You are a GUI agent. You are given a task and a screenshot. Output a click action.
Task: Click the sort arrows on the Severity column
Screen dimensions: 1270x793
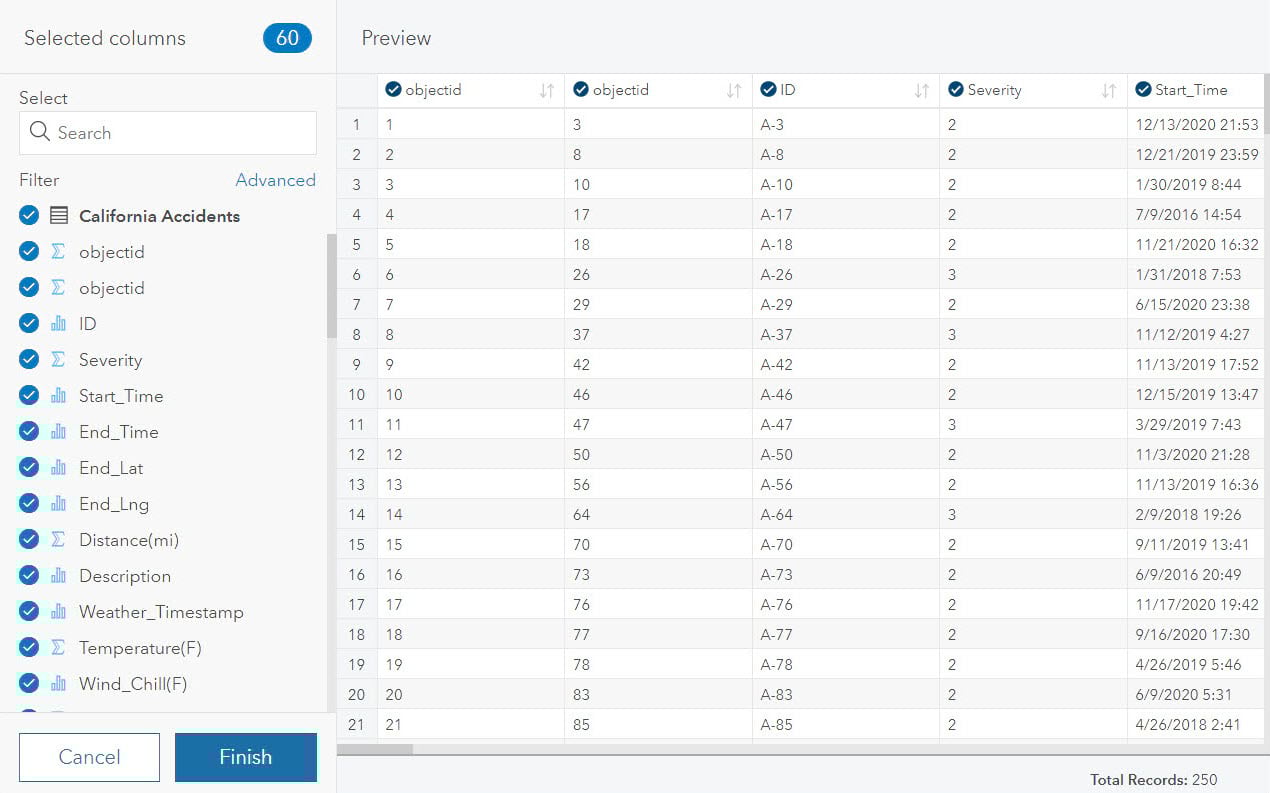click(1110, 89)
